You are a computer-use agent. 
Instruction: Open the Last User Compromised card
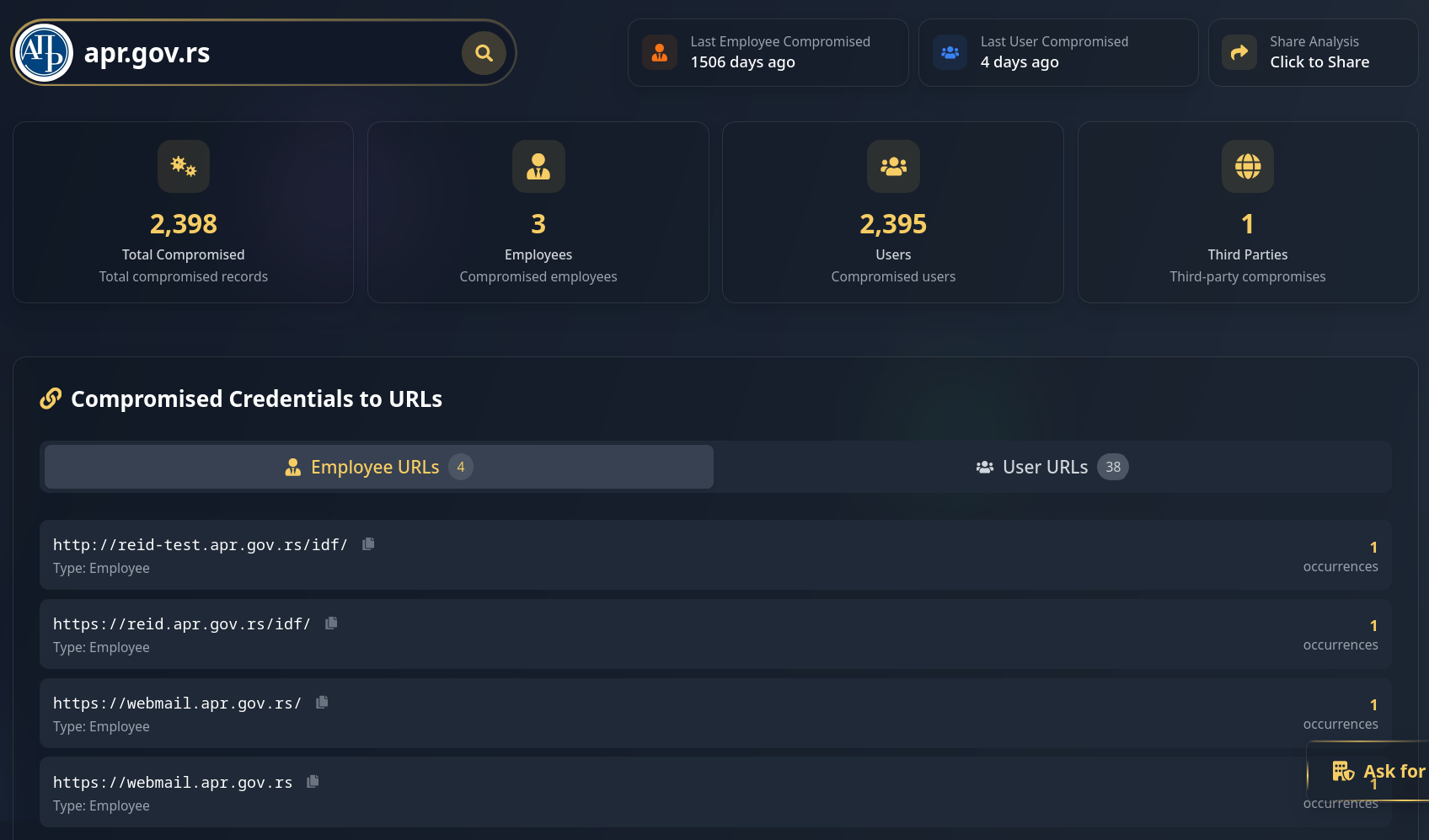(1058, 52)
